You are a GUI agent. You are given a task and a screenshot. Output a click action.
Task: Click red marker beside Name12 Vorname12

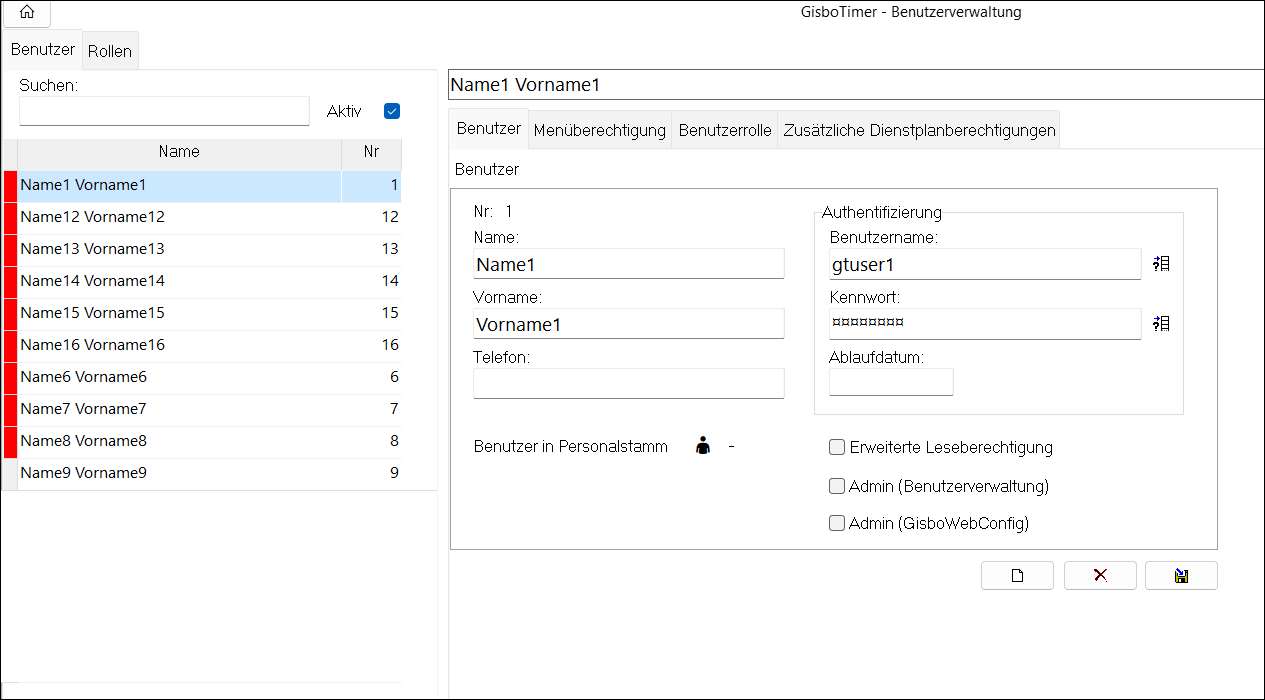pyautogui.click(x=10, y=217)
